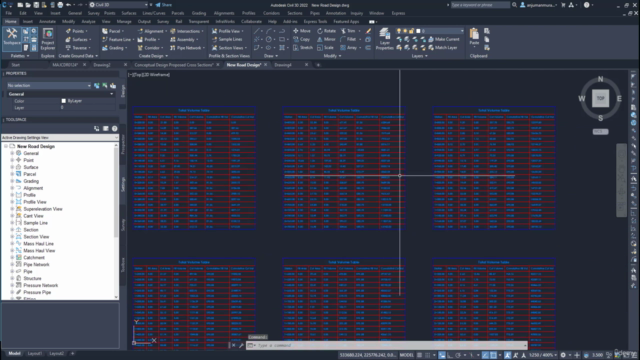
Task: Open the Annotate ribbon tab
Action: (47, 22)
